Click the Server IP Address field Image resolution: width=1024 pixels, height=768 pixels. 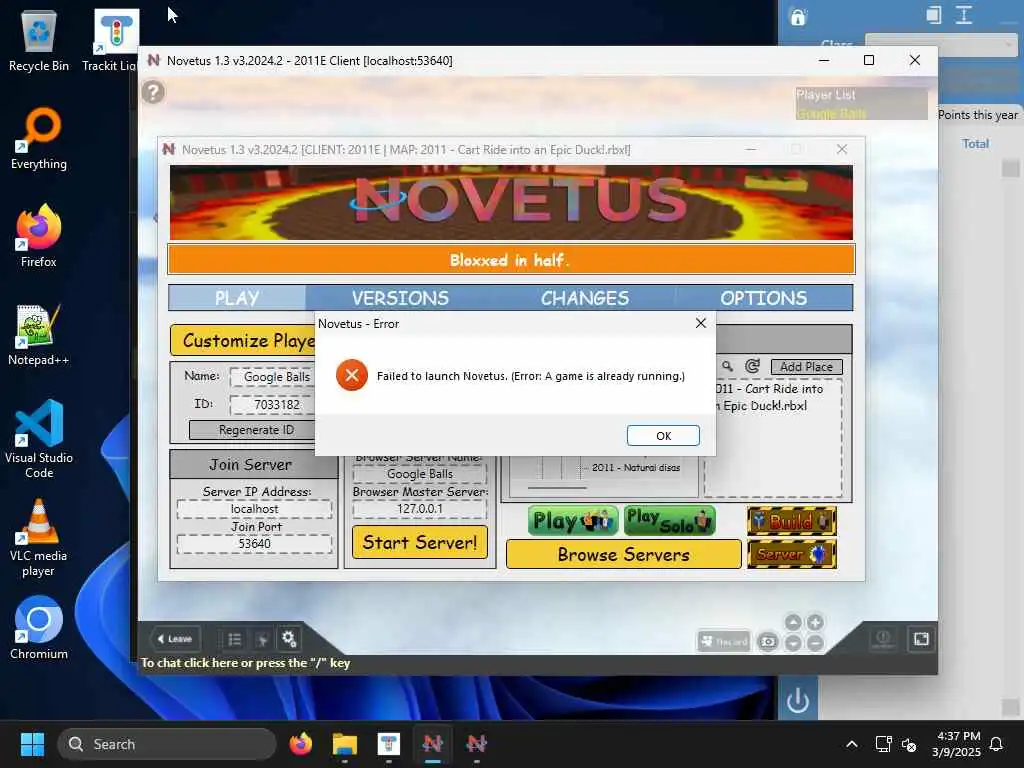point(254,509)
